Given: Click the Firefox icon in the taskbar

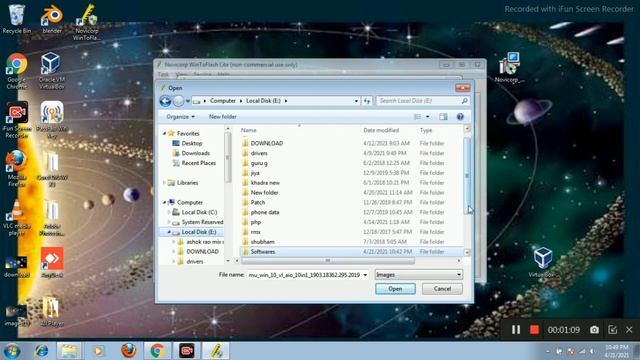Looking at the screenshot, I should tap(129, 351).
